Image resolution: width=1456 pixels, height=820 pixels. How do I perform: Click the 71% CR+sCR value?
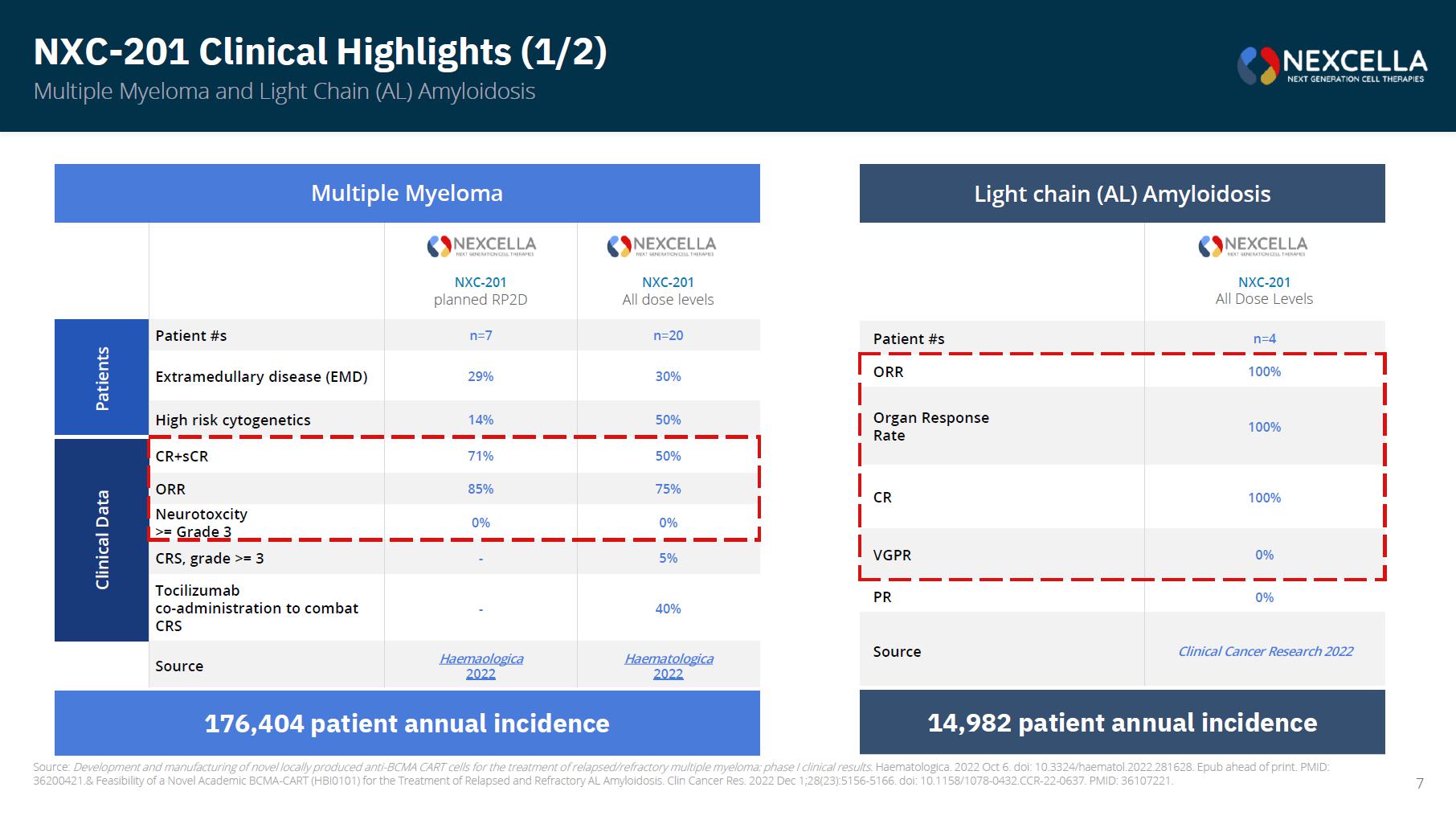pos(481,456)
